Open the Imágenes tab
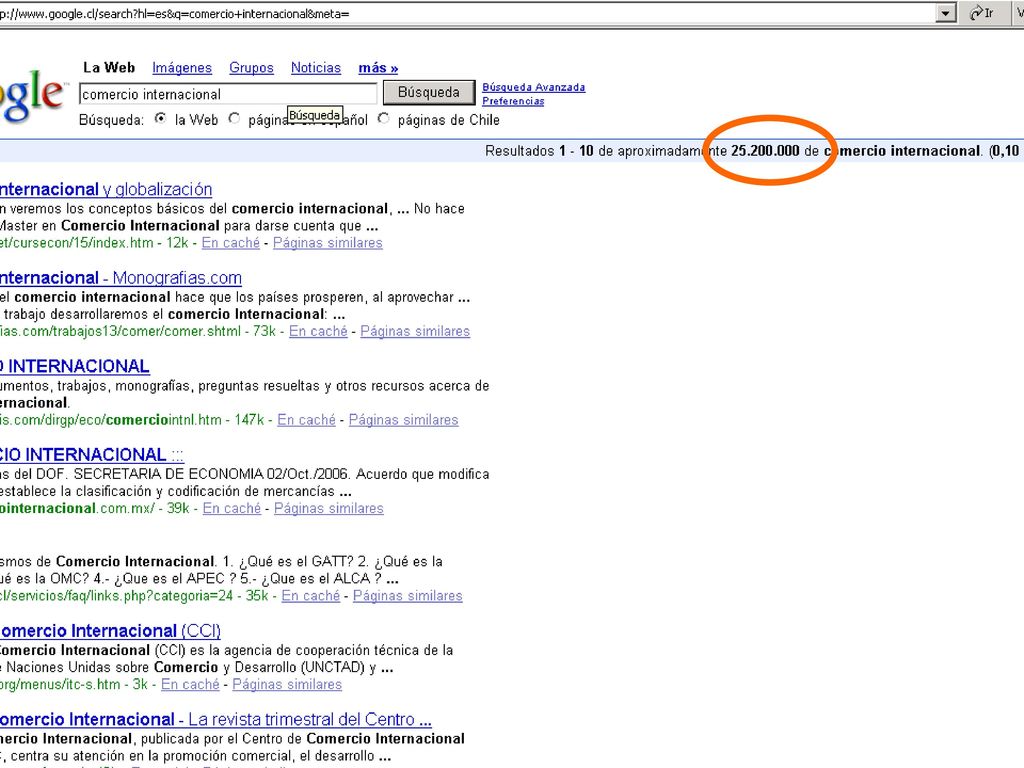 pyautogui.click(x=182, y=68)
